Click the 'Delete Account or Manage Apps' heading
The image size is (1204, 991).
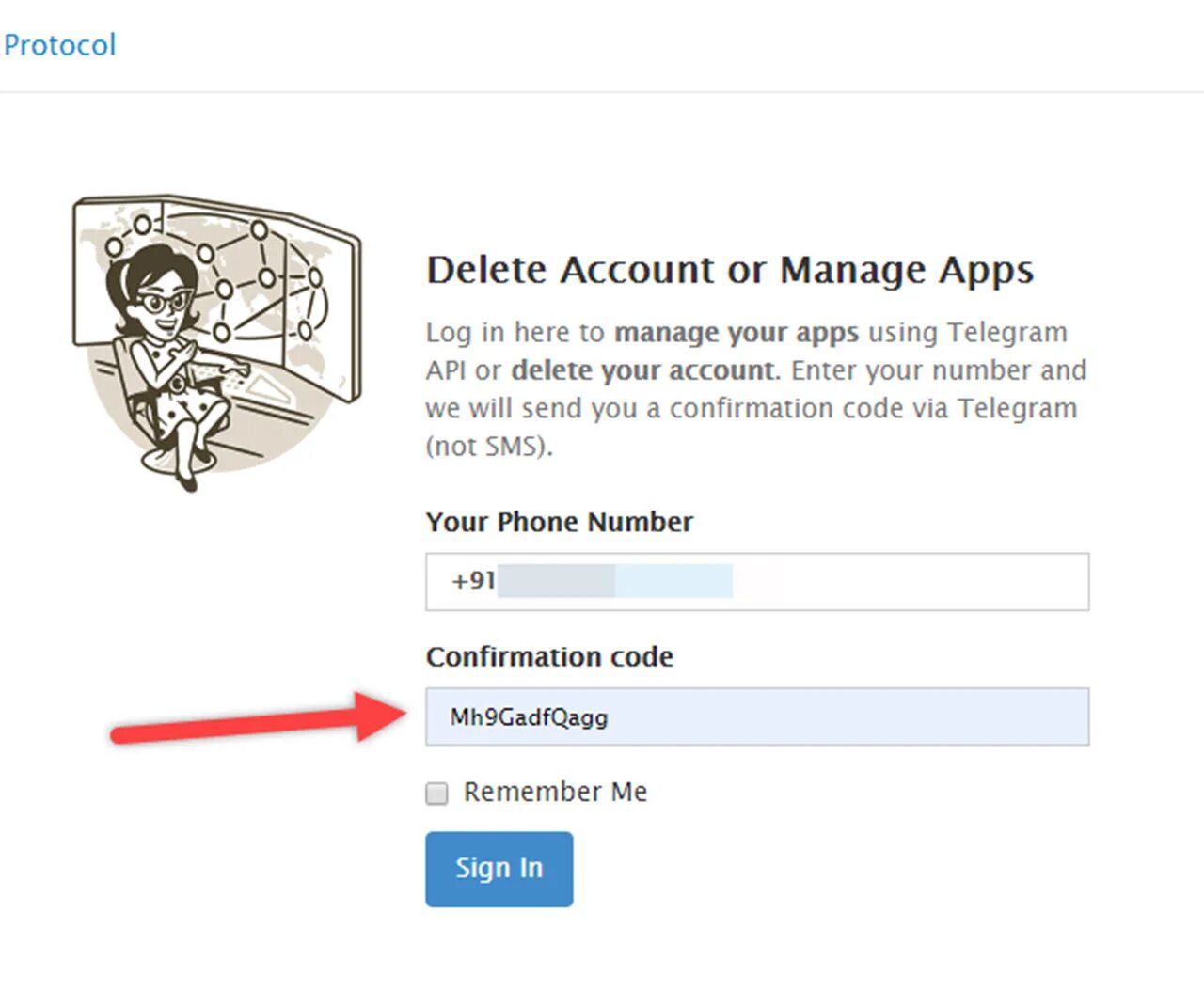click(x=730, y=270)
